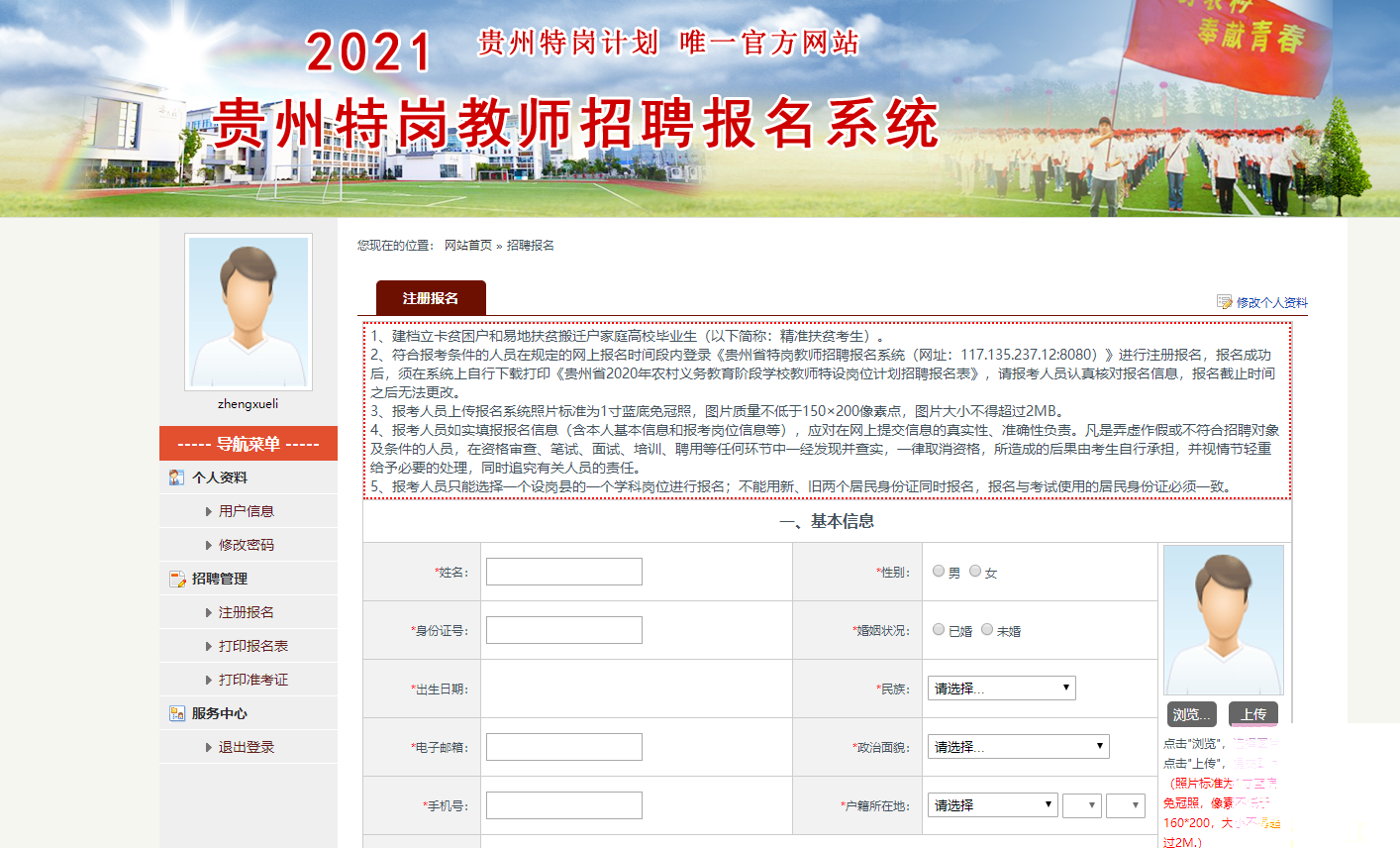Click the form photo preview avatar
Screen dimensions: 1400x848
click(1223, 620)
